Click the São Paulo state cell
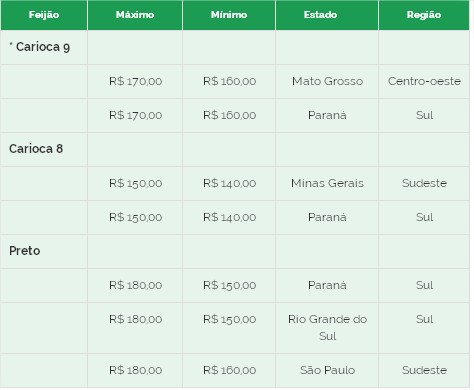Screen dimensions: 474x390 [327, 370]
